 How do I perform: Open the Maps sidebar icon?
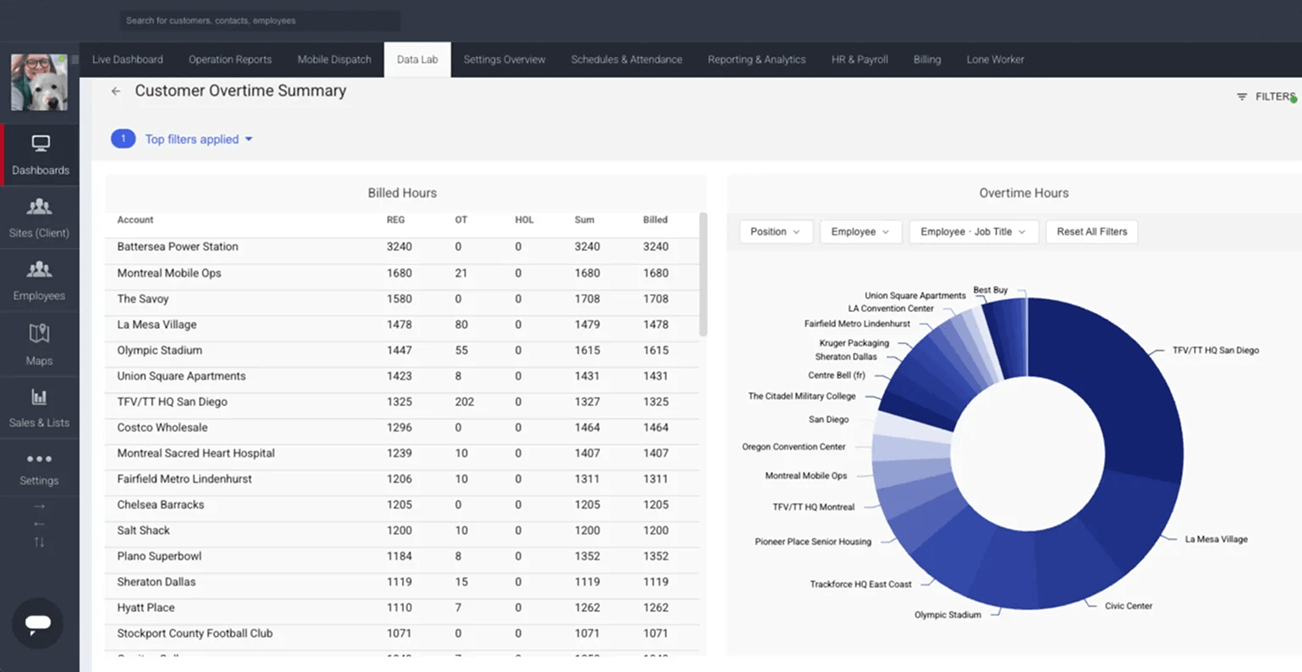[x=39, y=333]
